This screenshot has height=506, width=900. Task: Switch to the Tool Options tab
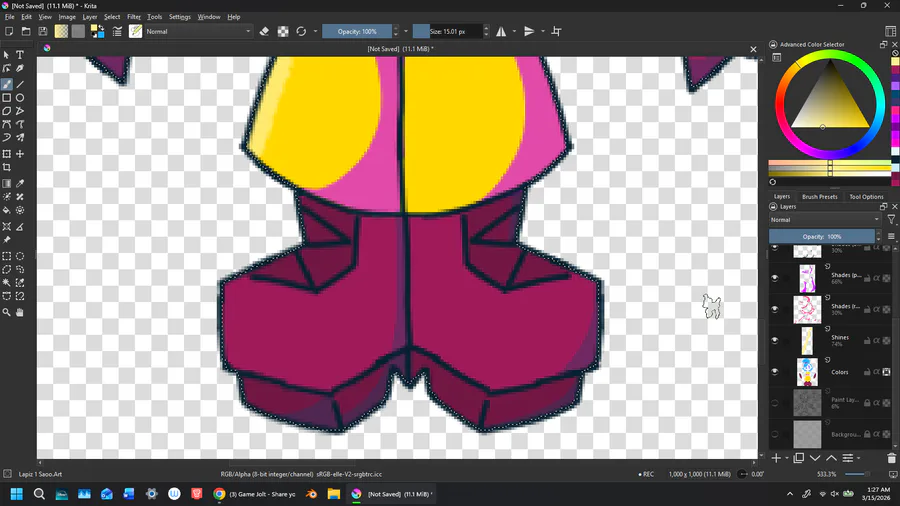[866, 196]
